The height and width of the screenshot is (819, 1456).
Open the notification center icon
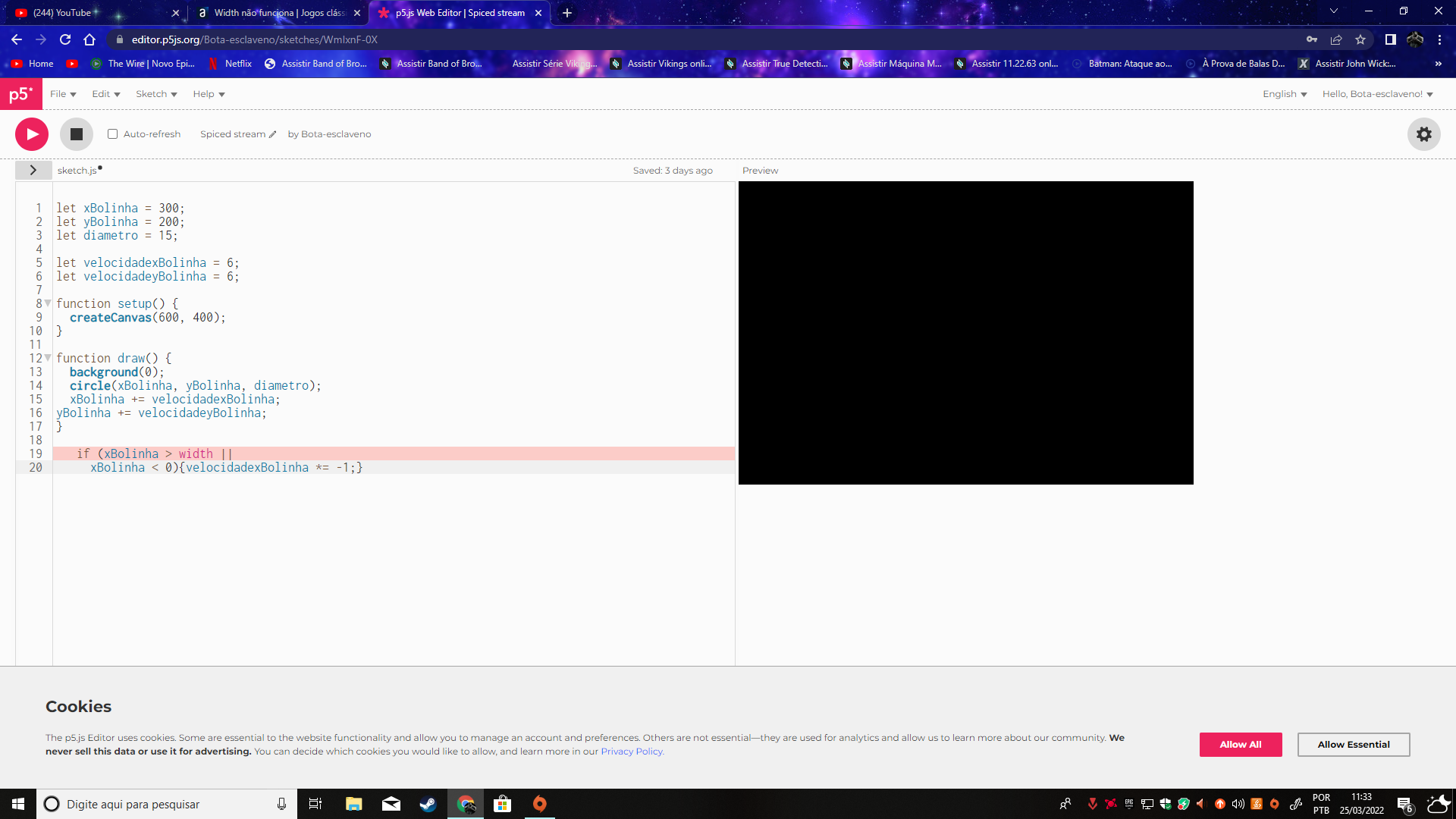pos(1404,804)
